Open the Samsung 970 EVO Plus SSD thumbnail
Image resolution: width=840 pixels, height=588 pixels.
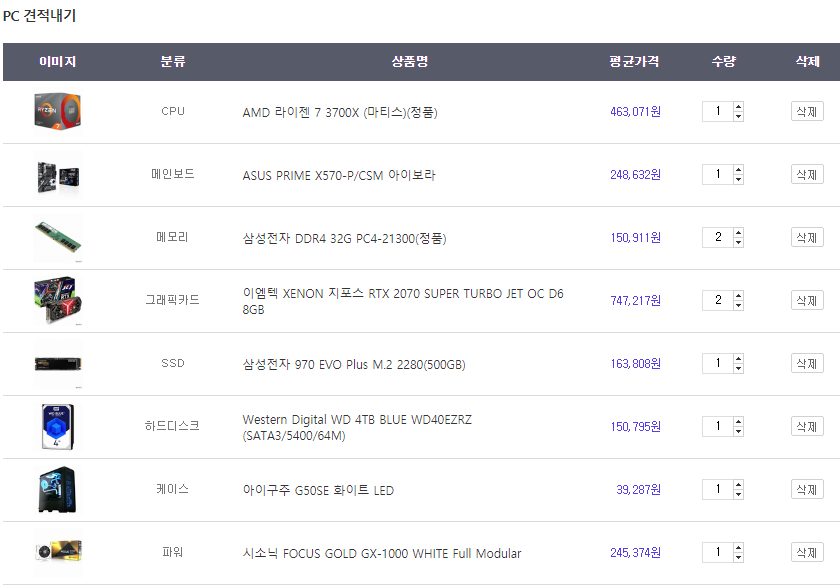58,364
